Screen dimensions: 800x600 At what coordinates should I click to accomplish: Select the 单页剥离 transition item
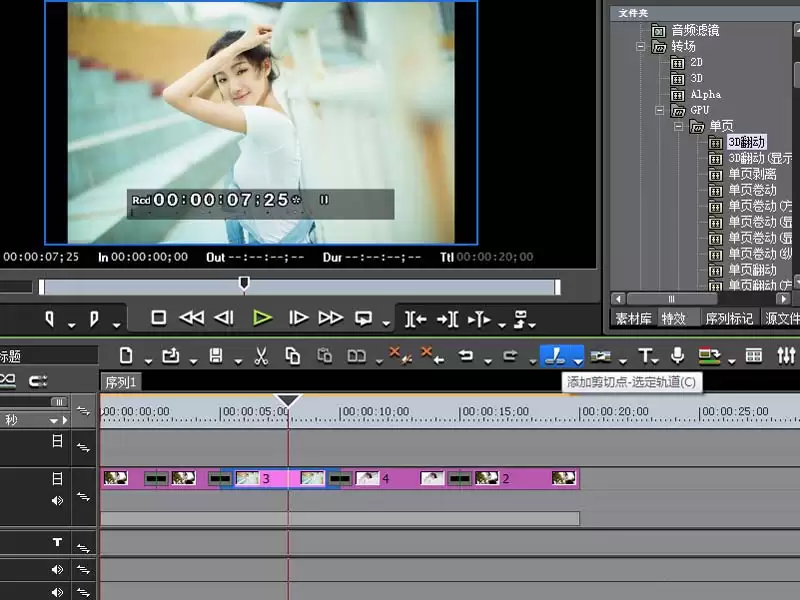pyautogui.click(x=752, y=174)
